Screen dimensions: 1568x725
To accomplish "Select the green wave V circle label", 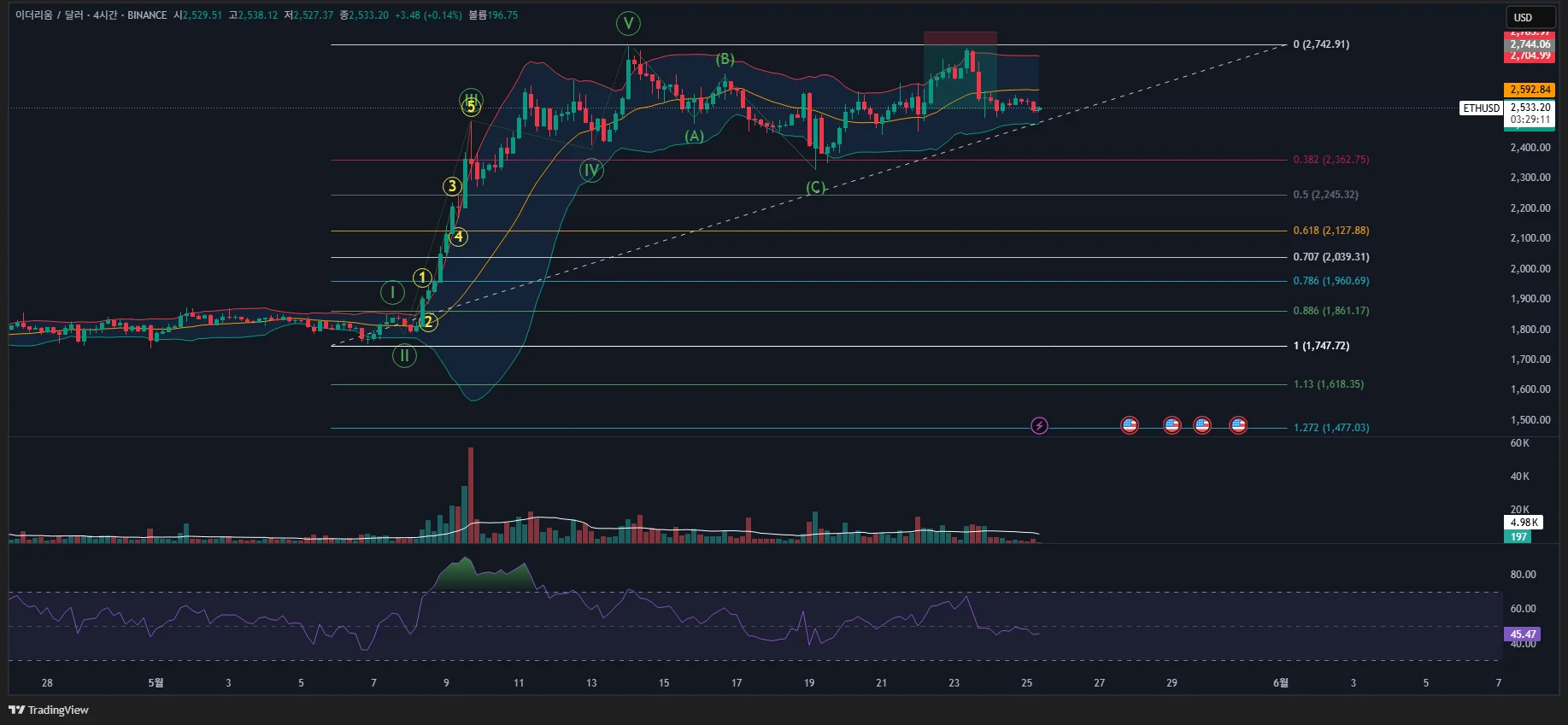I will tap(628, 23).
